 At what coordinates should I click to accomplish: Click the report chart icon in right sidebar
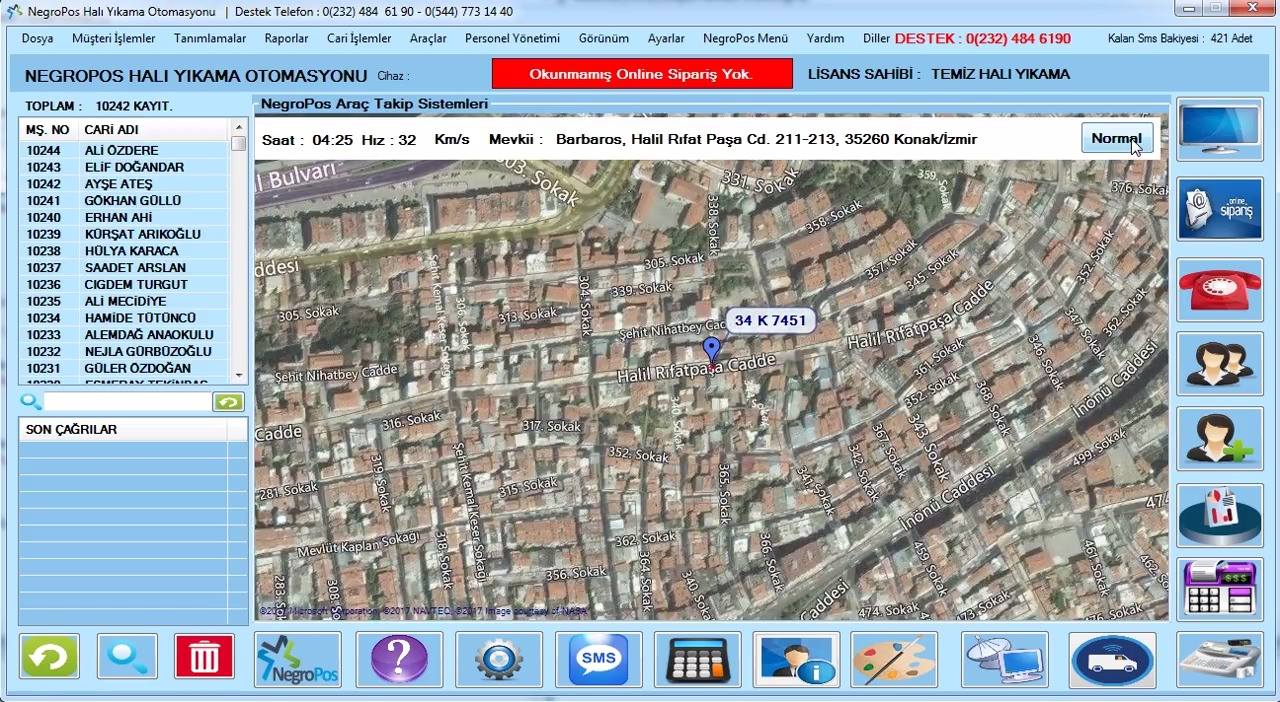click(1220, 514)
